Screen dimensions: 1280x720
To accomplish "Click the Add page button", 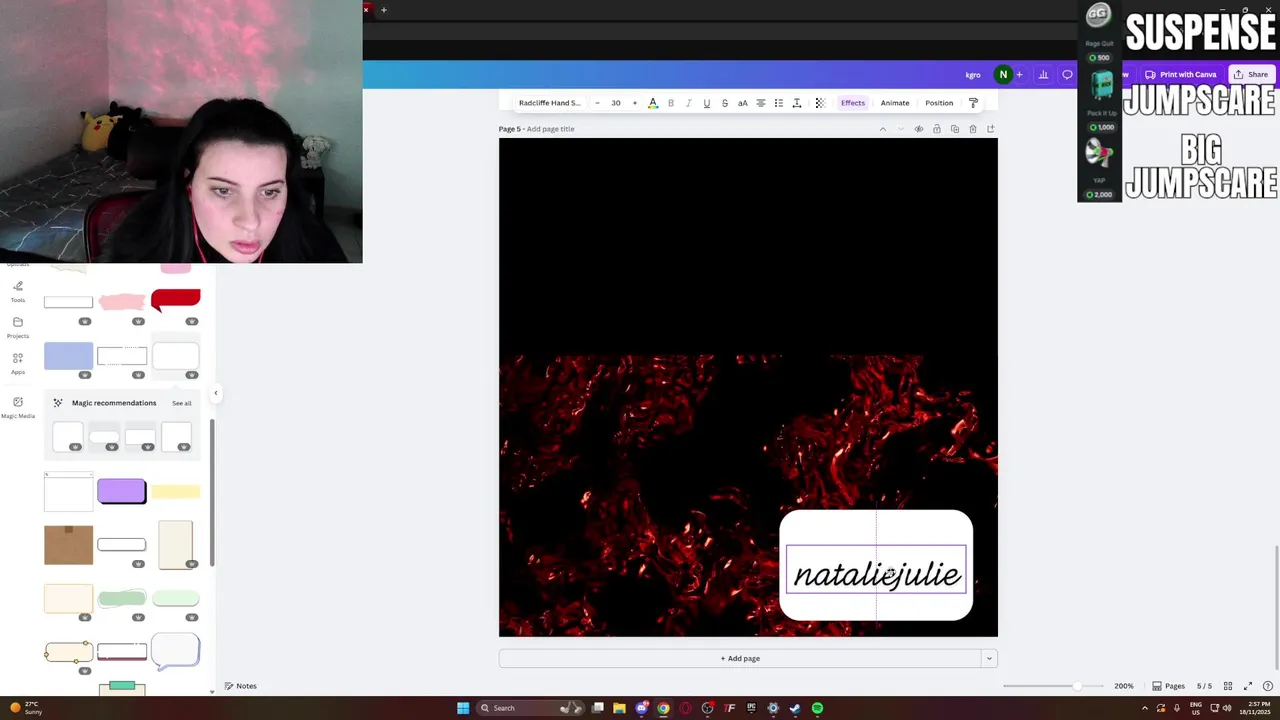I will click(x=740, y=658).
